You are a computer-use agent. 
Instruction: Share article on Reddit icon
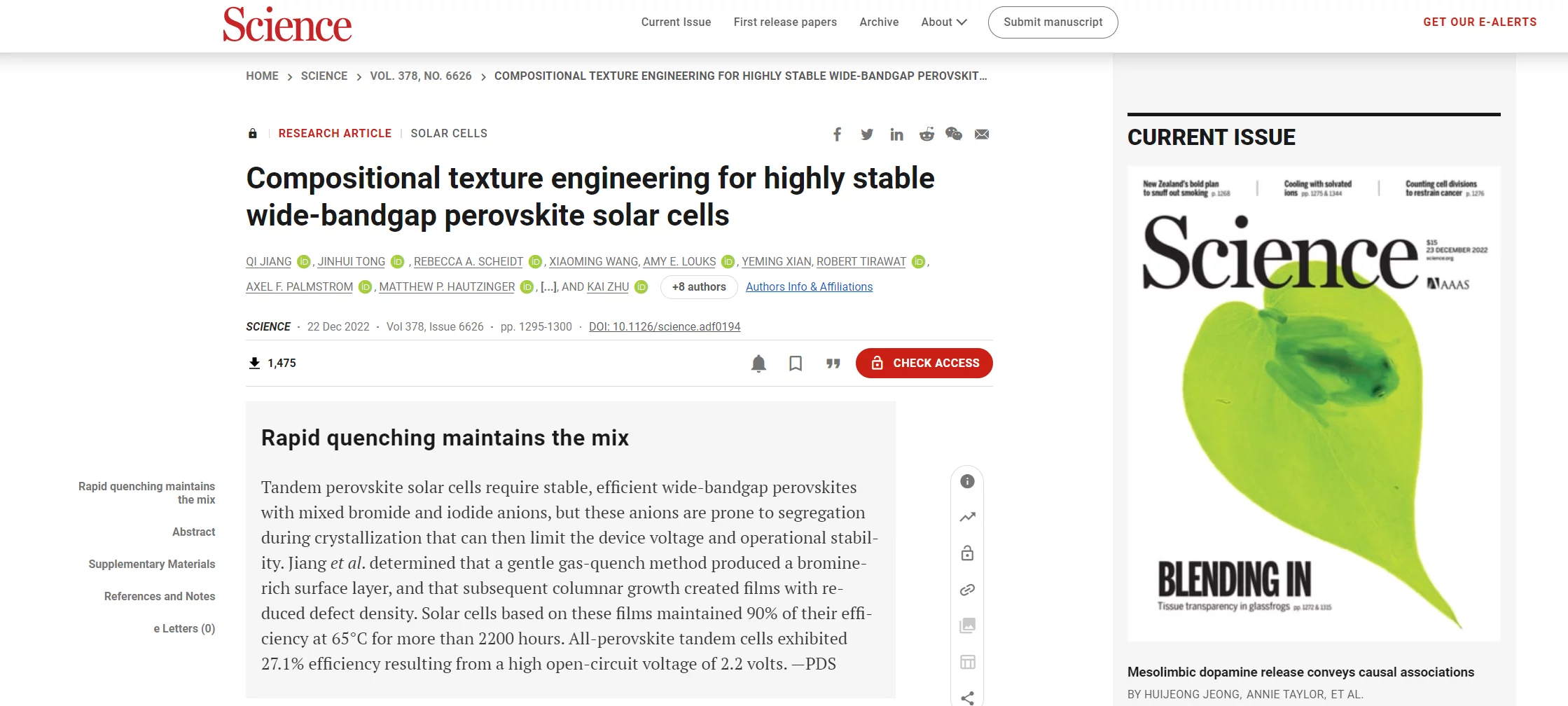point(927,134)
